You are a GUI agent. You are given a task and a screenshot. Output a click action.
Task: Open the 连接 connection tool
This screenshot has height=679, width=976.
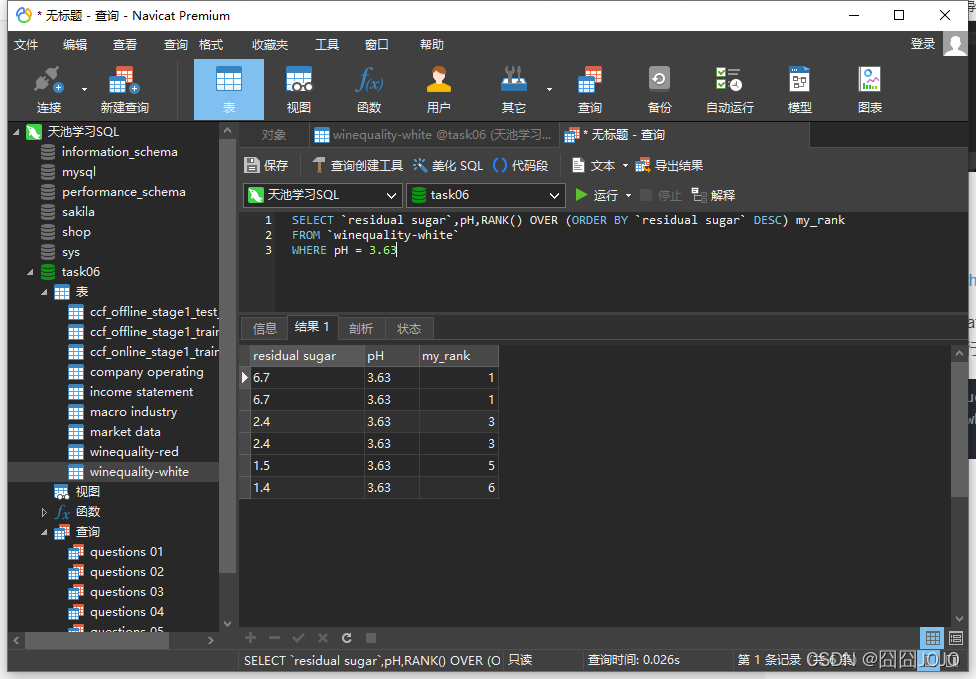click(49, 90)
